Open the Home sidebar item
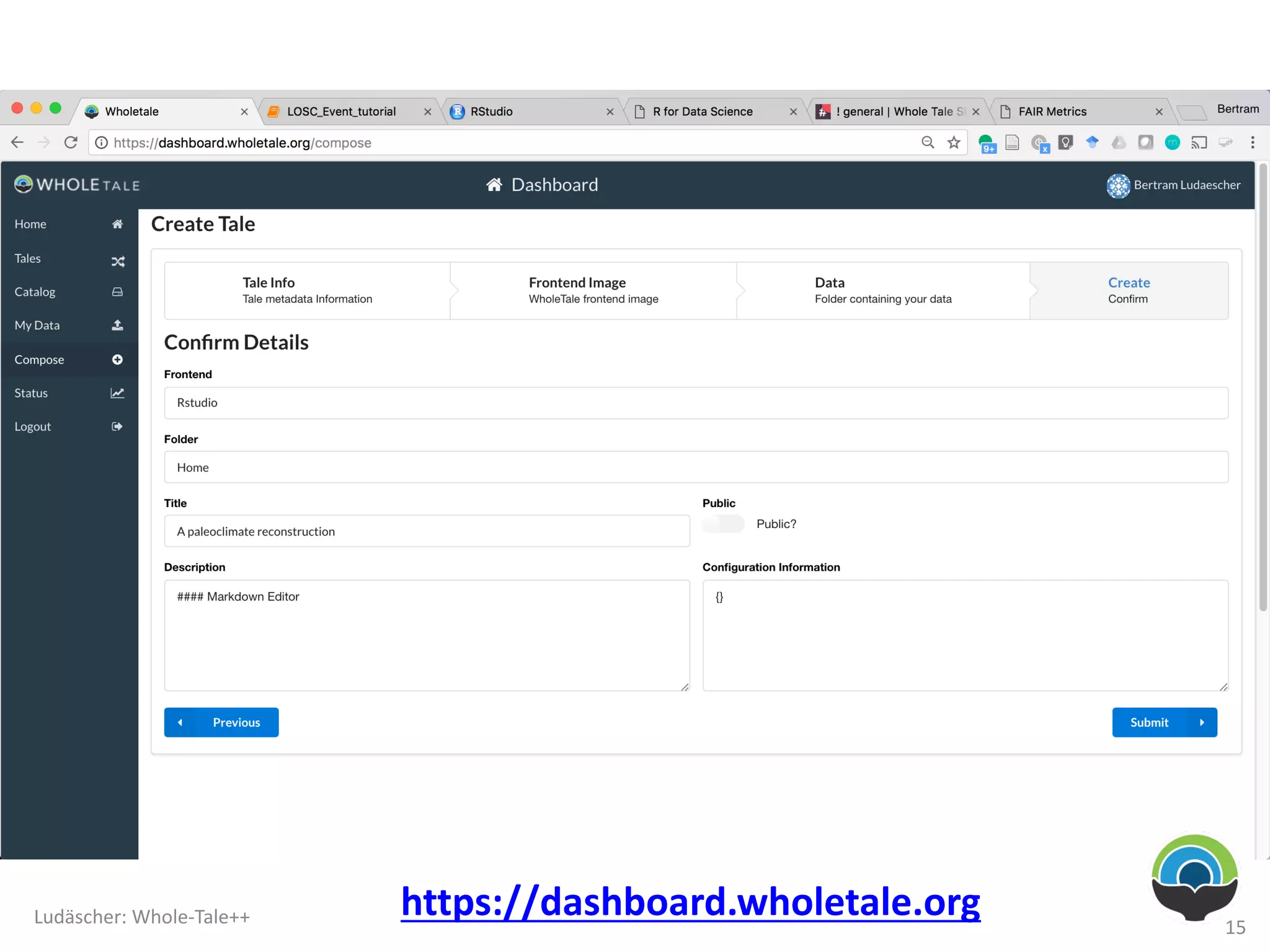Image resolution: width=1270 pixels, height=952 pixels. click(69, 224)
